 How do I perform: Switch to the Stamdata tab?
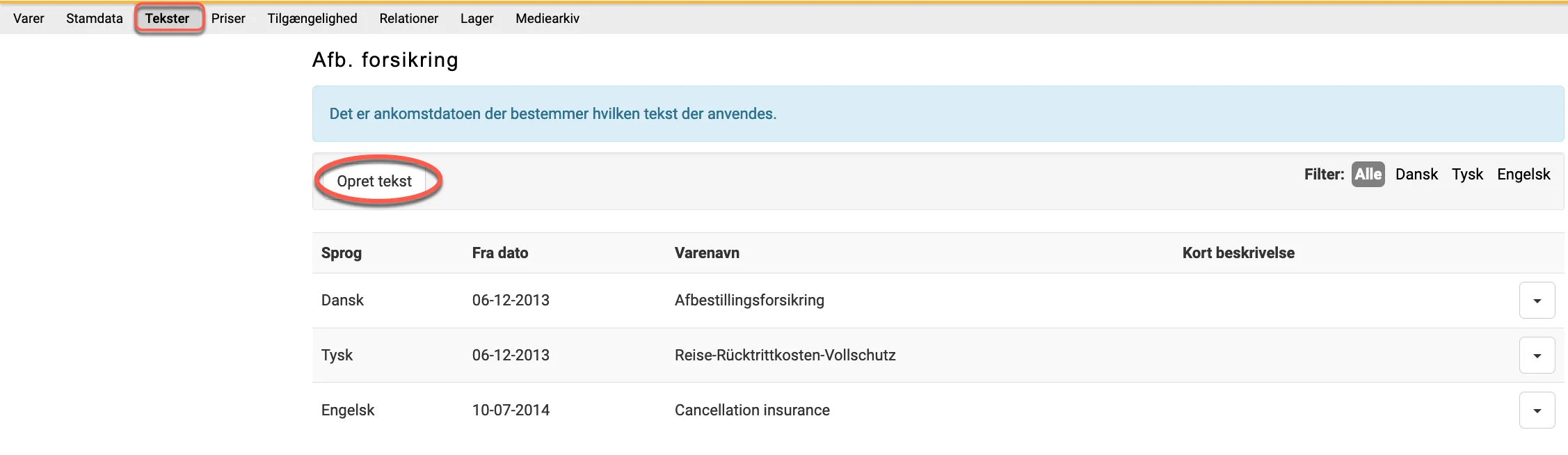pos(94,19)
